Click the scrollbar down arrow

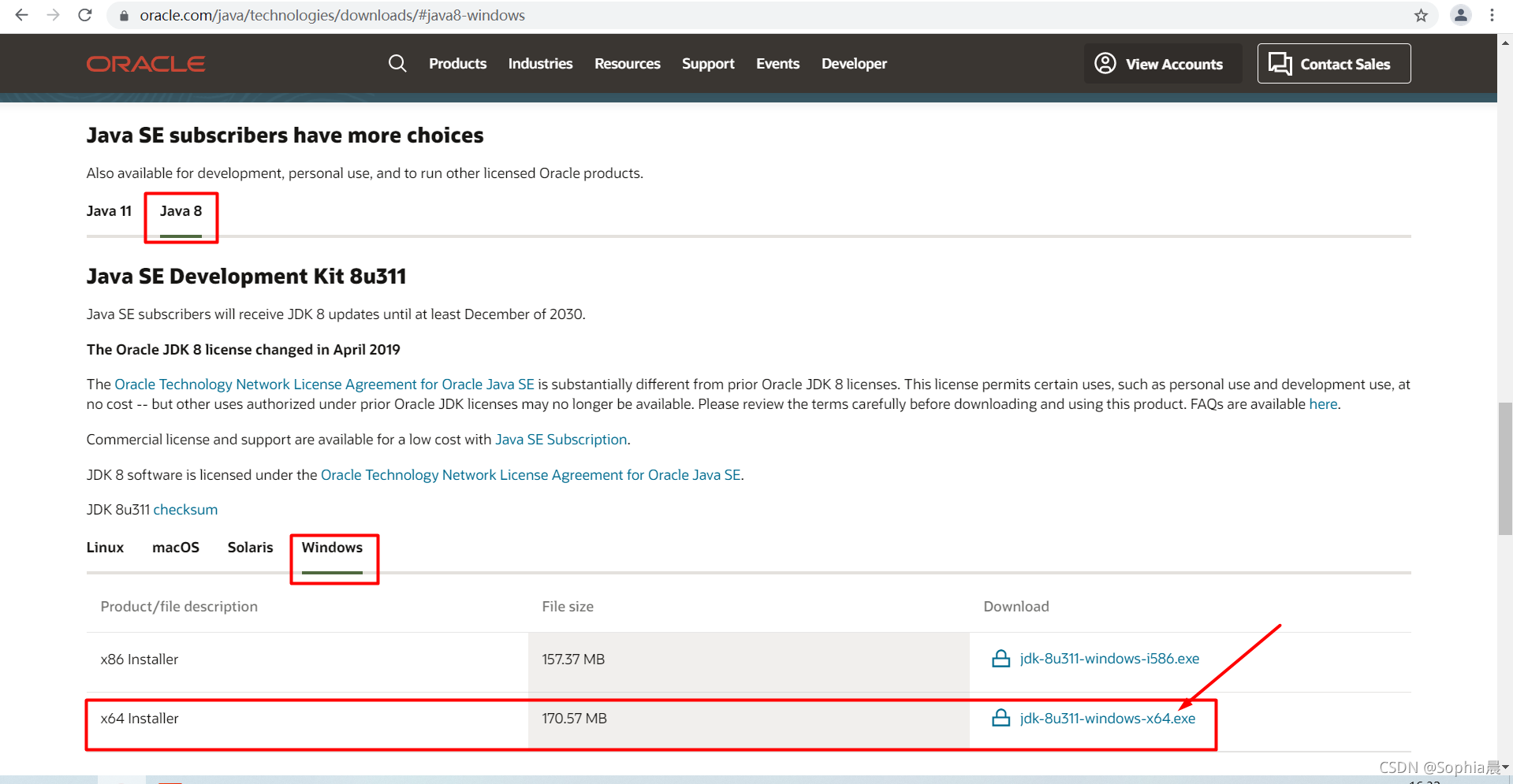coord(1505,767)
